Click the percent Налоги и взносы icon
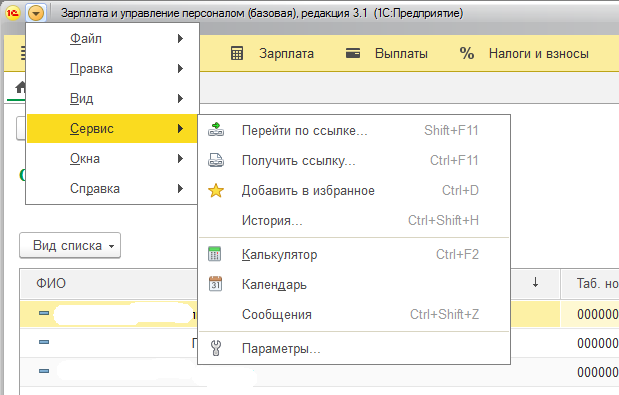Viewport: 619px width, 395px height. (467, 53)
